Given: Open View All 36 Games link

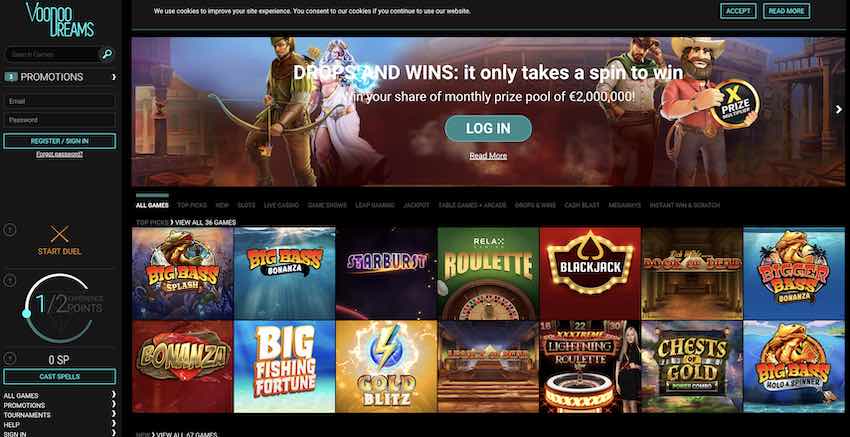Looking at the screenshot, I should pyautogui.click(x=205, y=222).
